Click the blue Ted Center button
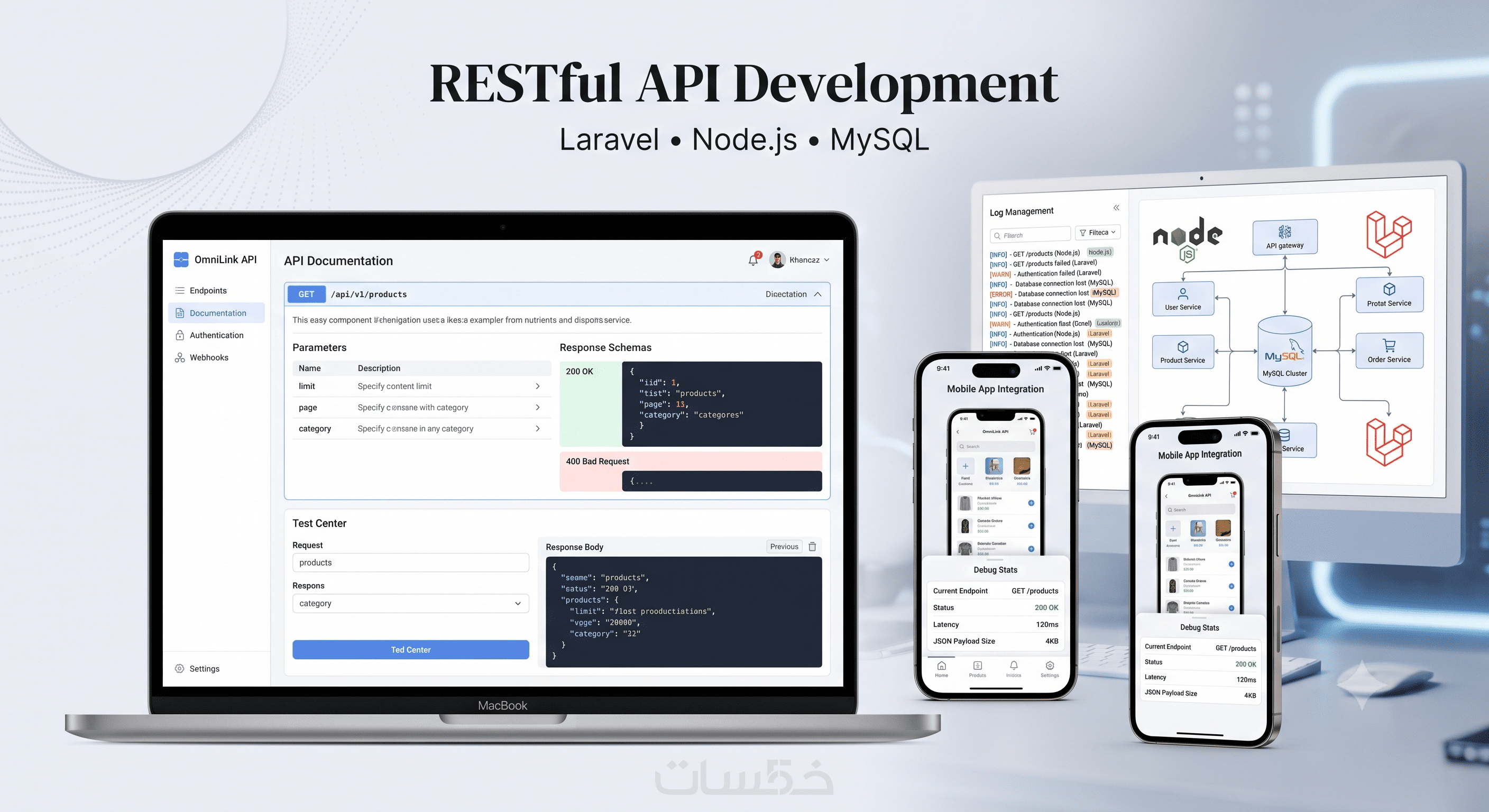This screenshot has height=812, width=1489. point(410,650)
